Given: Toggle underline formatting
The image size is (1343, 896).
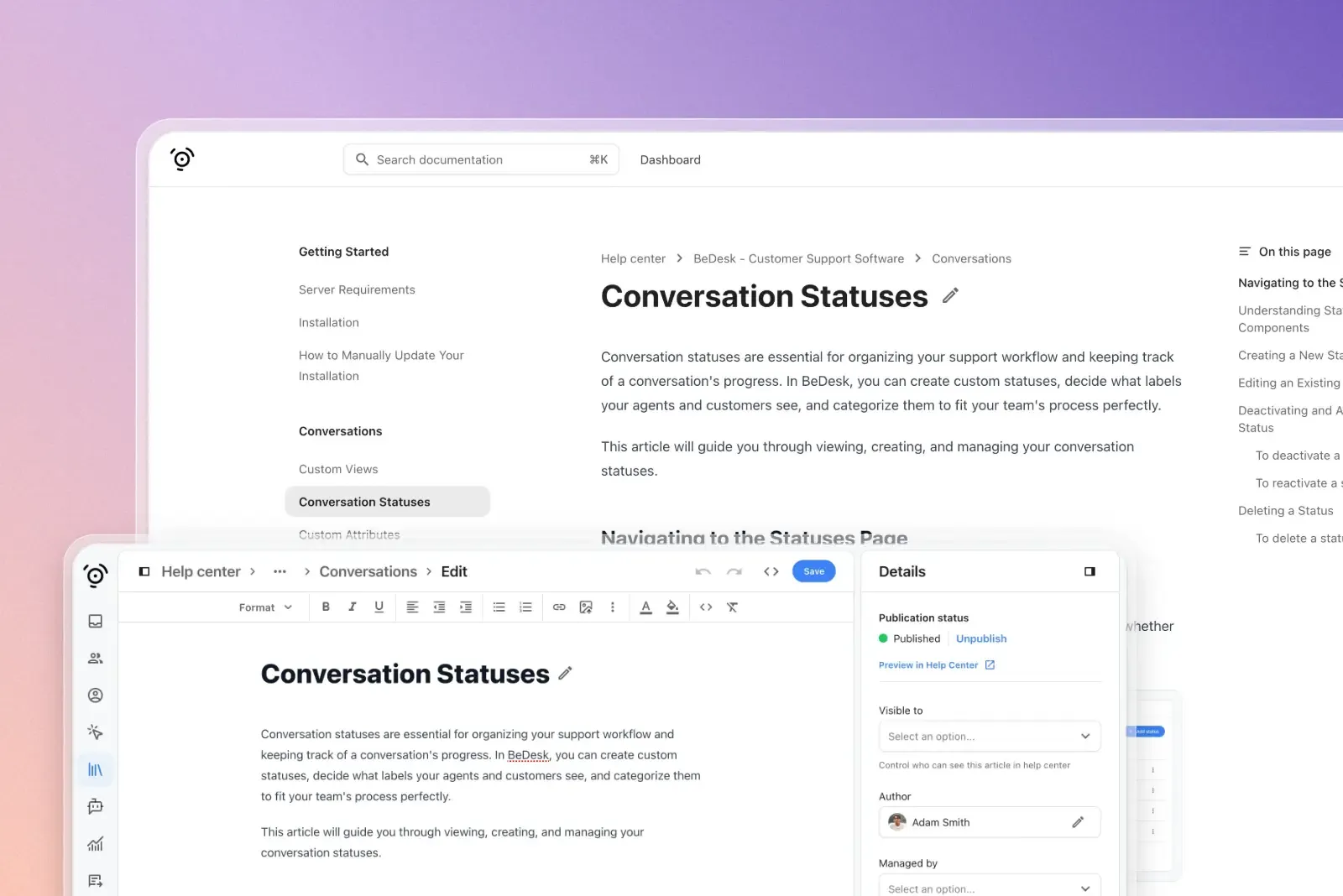Looking at the screenshot, I should [x=379, y=607].
